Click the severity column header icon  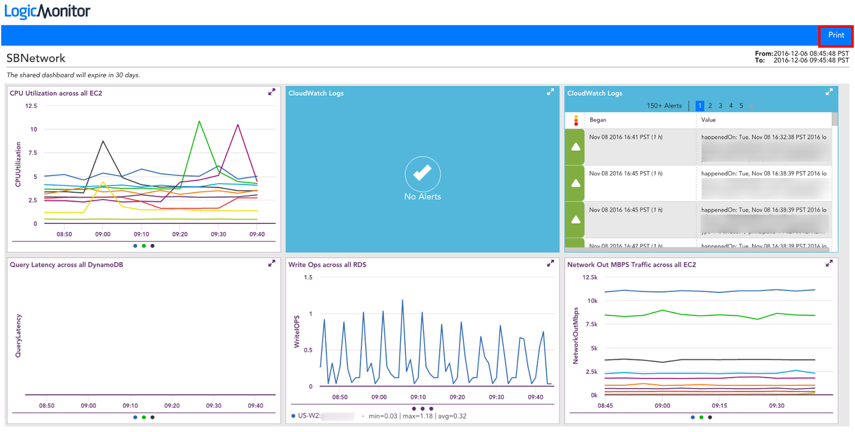coord(576,120)
